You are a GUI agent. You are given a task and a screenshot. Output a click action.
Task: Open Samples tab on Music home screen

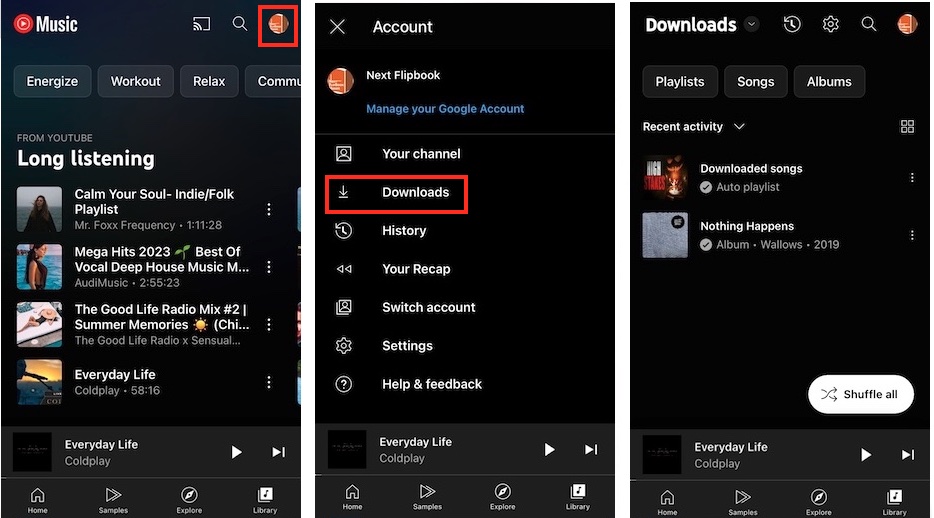(x=113, y=500)
